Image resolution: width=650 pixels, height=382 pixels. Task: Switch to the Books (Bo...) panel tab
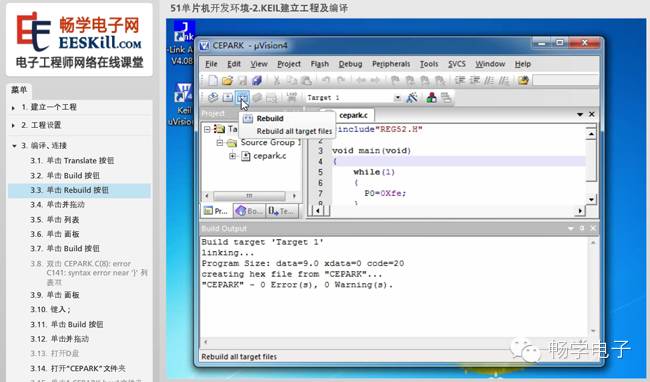tap(249, 211)
